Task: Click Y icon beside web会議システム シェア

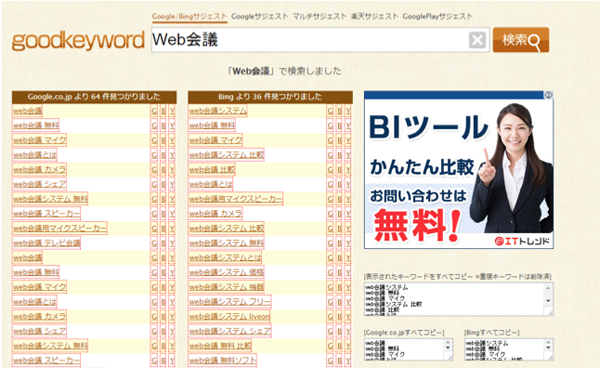Action: (x=348, y=331)
